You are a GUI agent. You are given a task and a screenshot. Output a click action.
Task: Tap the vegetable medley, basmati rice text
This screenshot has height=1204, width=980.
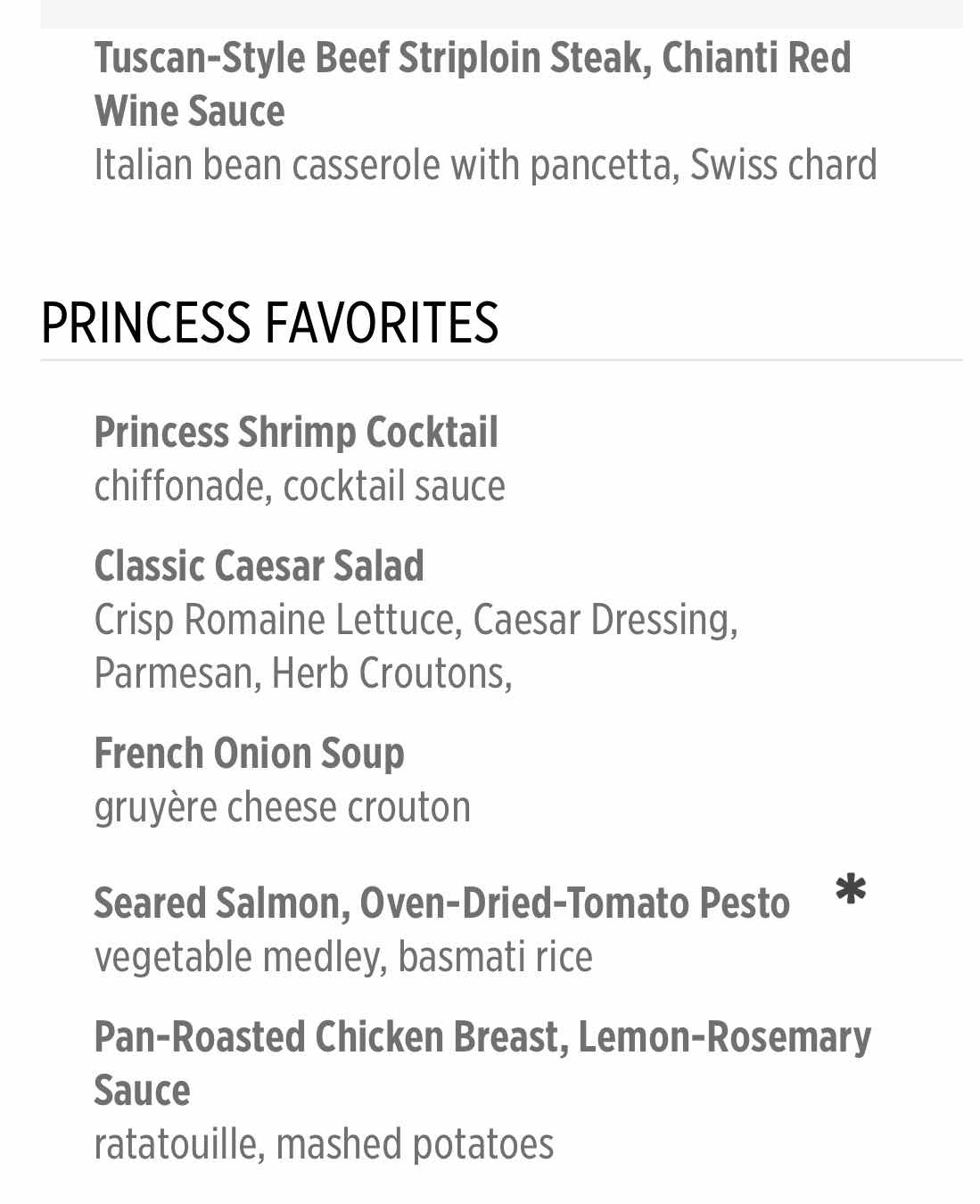pos(343,957)
